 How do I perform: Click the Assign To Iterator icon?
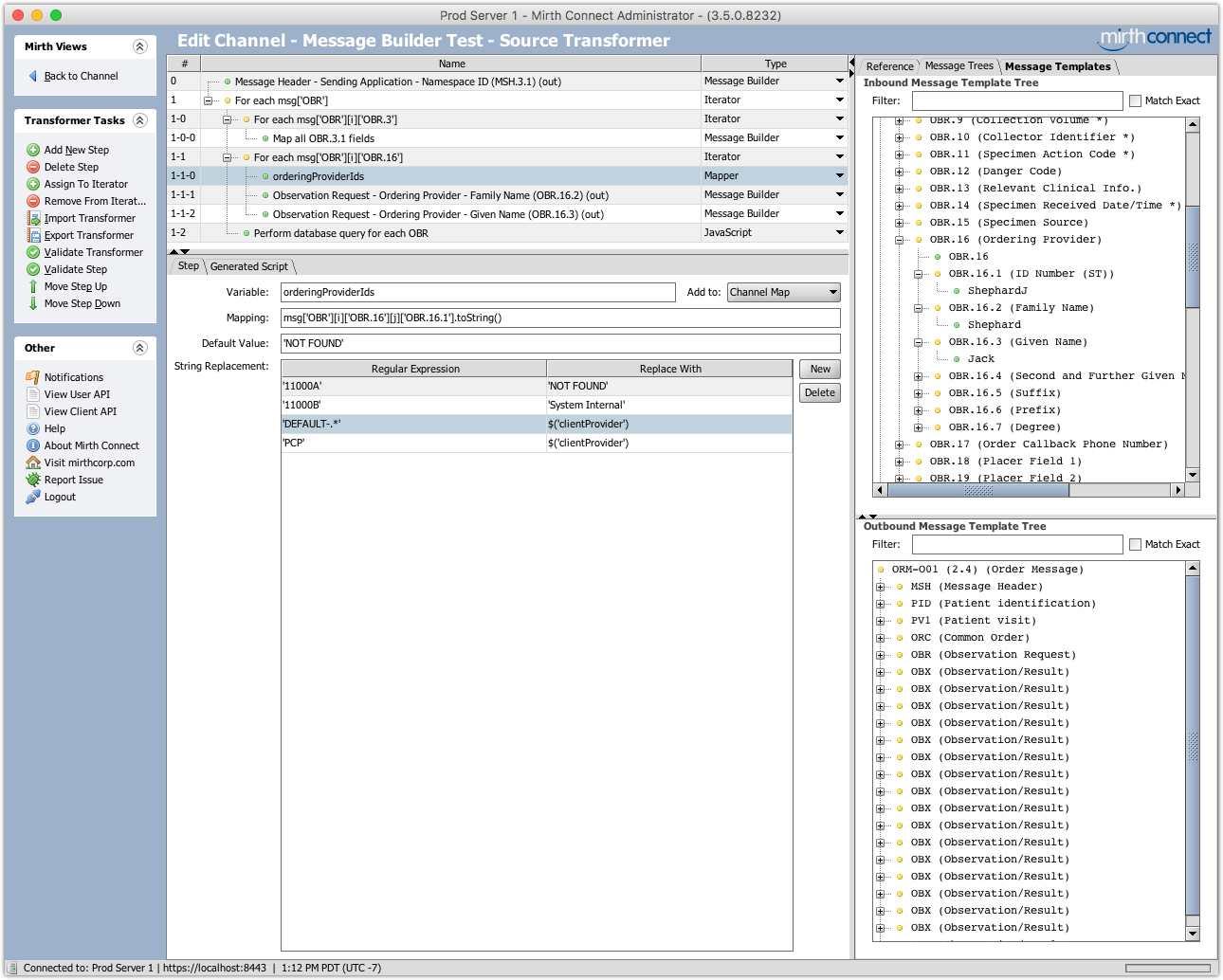click(33, 184)
